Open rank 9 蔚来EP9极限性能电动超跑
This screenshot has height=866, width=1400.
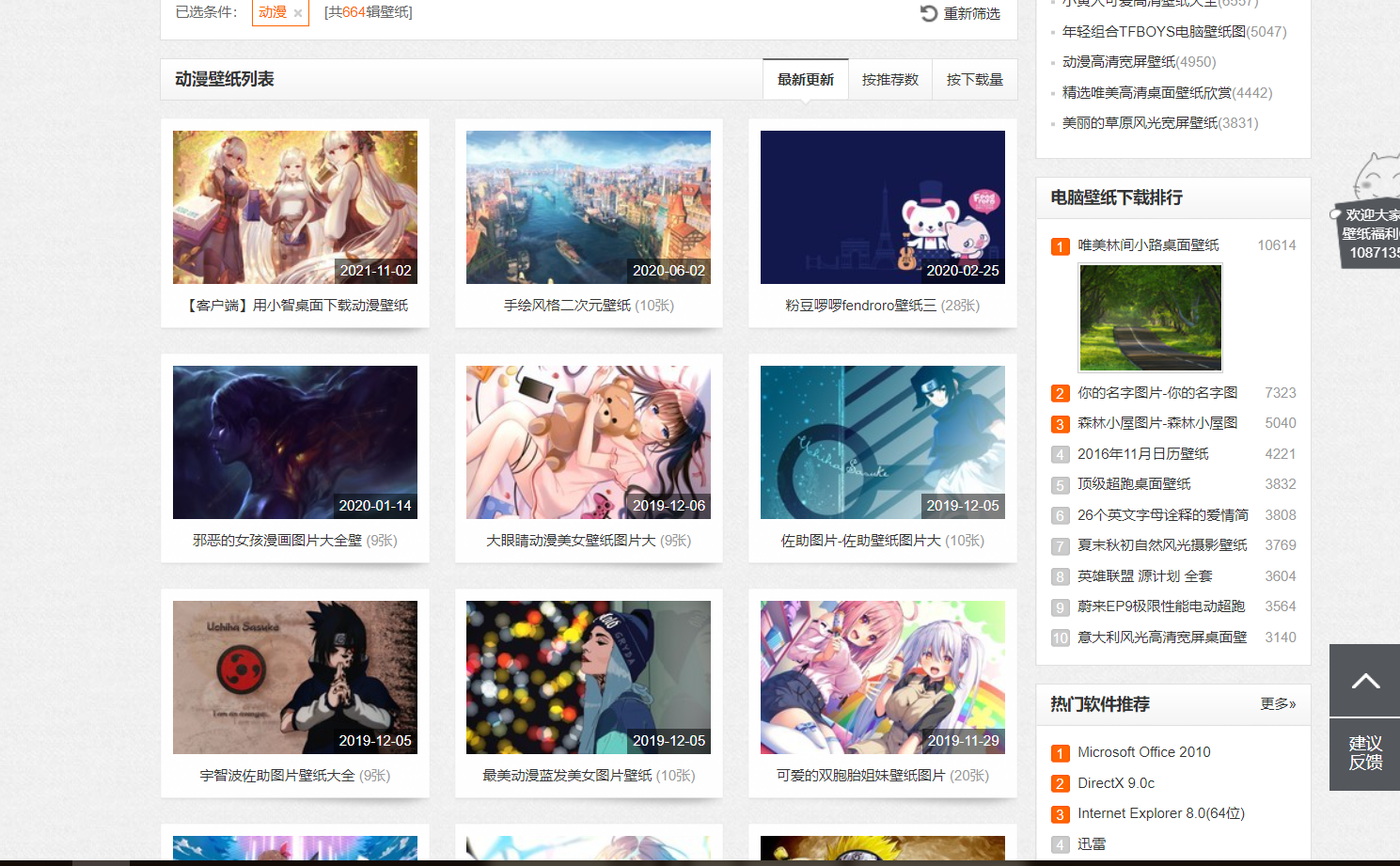coord(1161,606)
